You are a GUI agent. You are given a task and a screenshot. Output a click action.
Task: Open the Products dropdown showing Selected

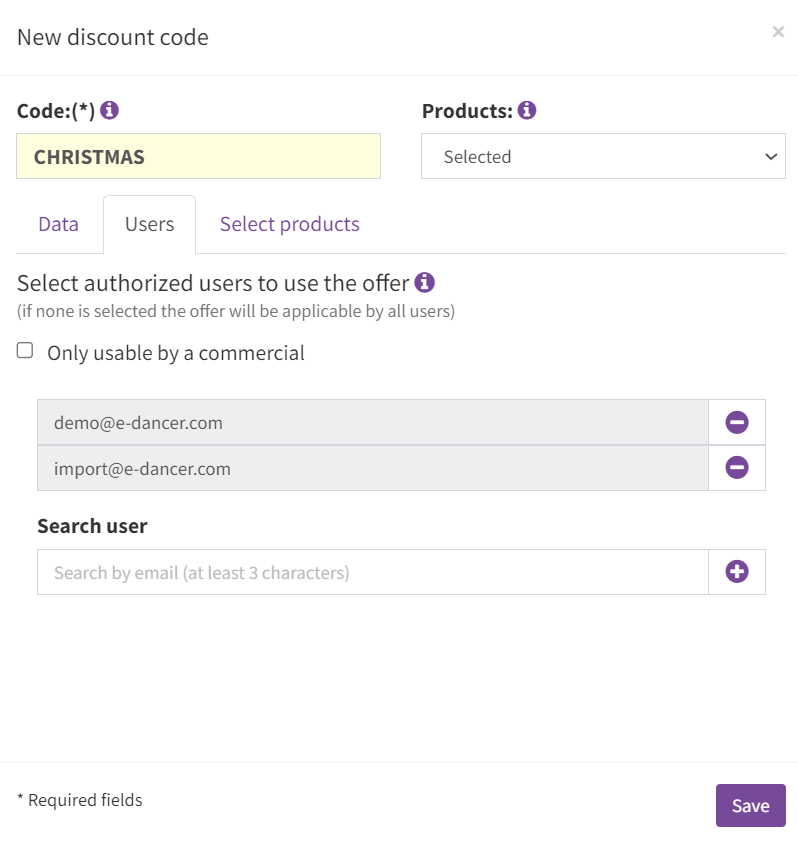603,156
